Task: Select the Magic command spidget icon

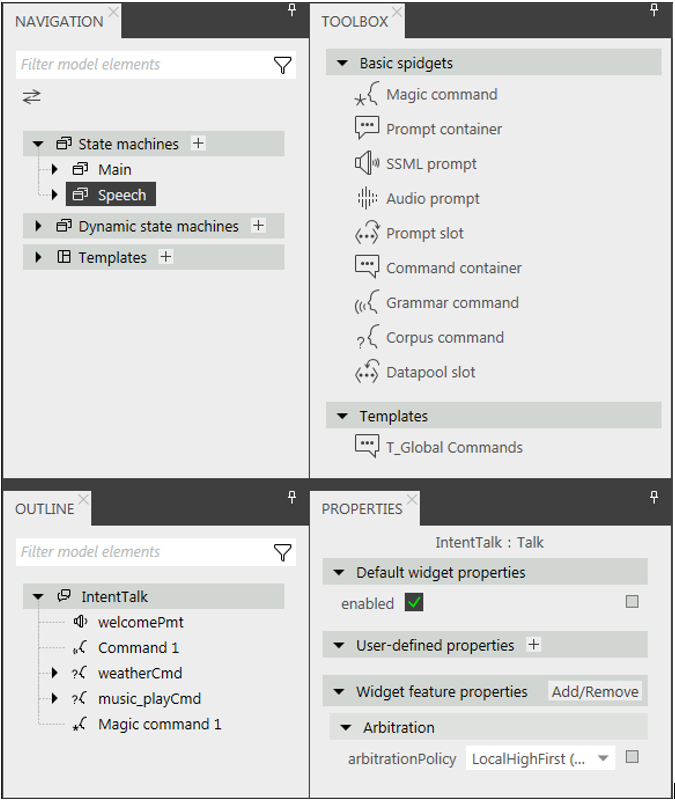Action: [366, 94]
